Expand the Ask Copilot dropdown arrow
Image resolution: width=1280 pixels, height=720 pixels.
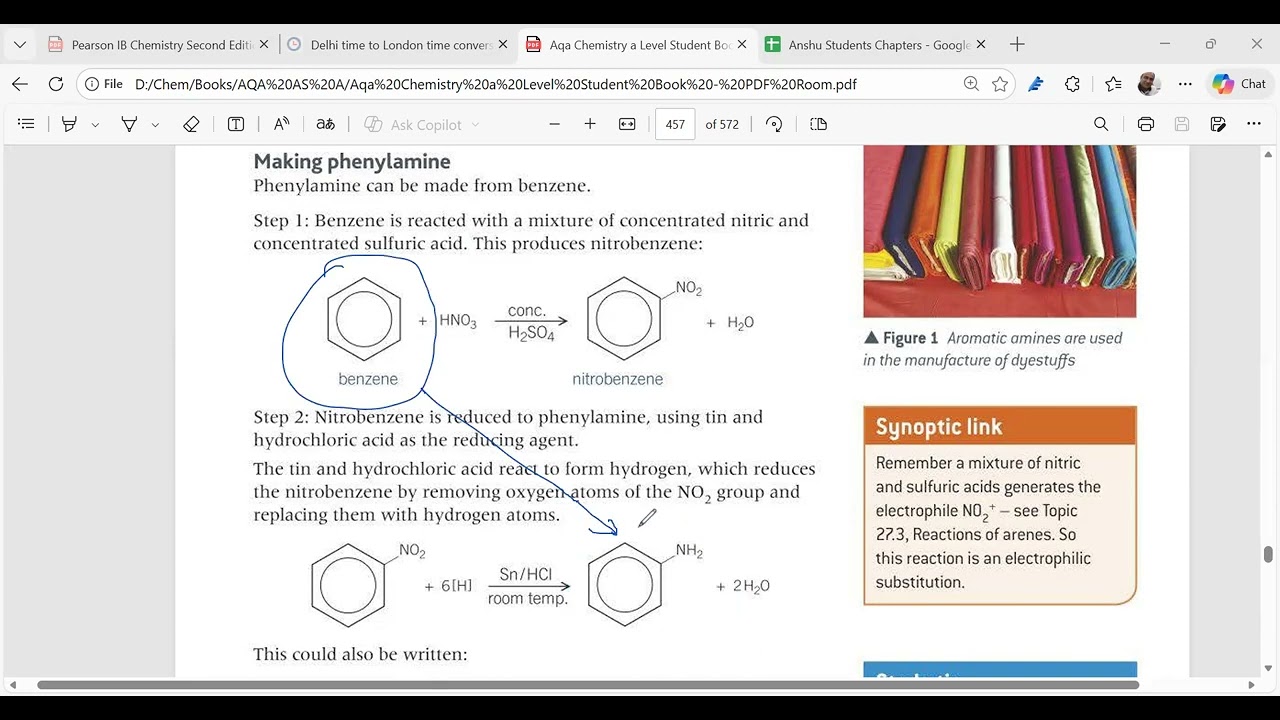475,125
